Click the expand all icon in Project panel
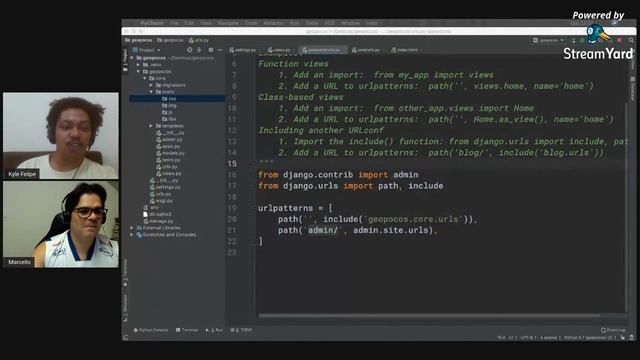This screenshot has height=360, width=640. click(x=199, y=50)
